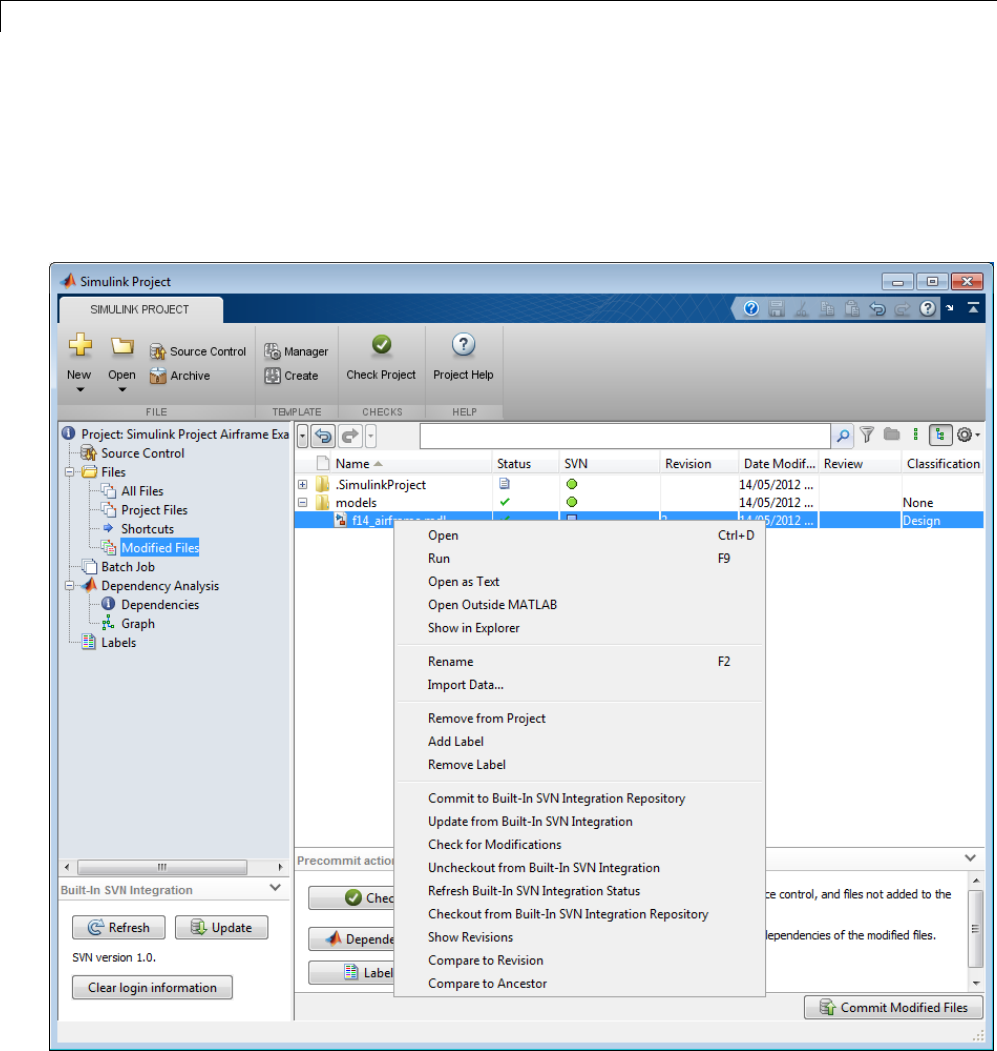
Task: Open the gear settings dropdown
Action: (969, 435)
